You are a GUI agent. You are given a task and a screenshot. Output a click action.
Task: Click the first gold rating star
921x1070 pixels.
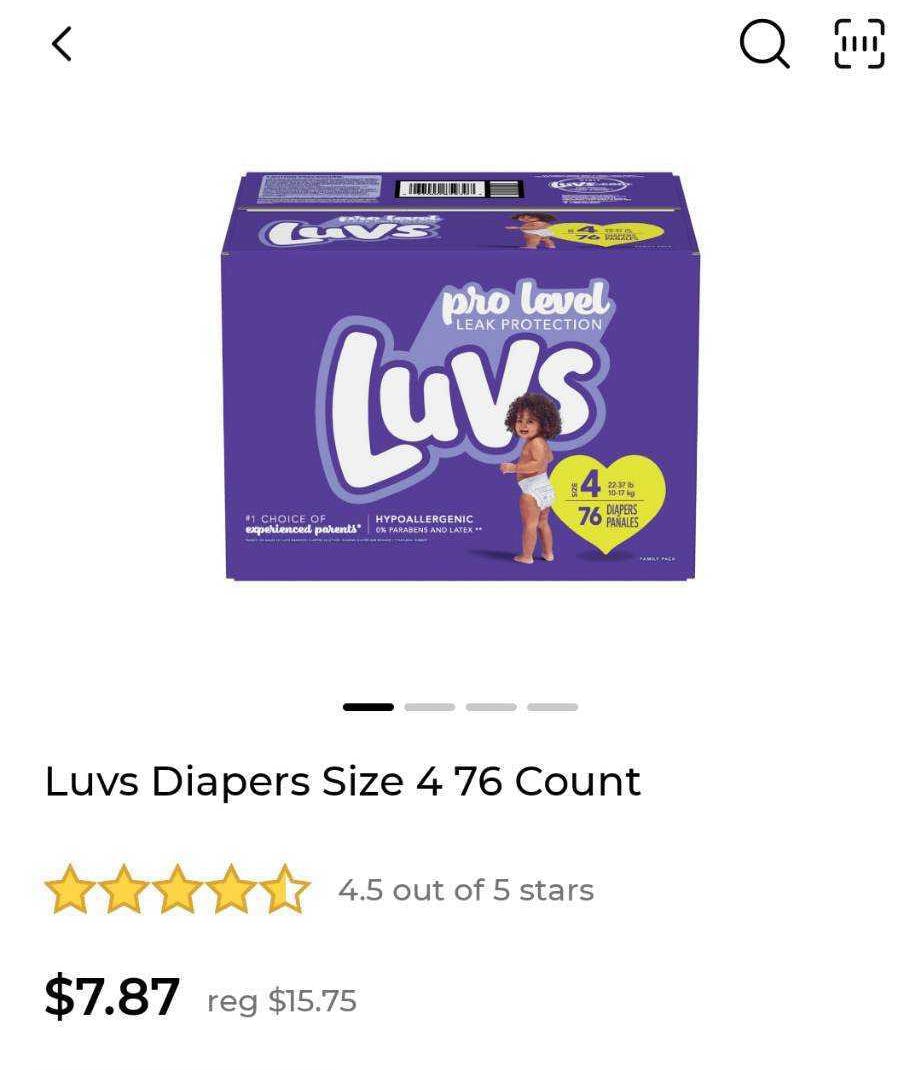(x=68, y=889)
